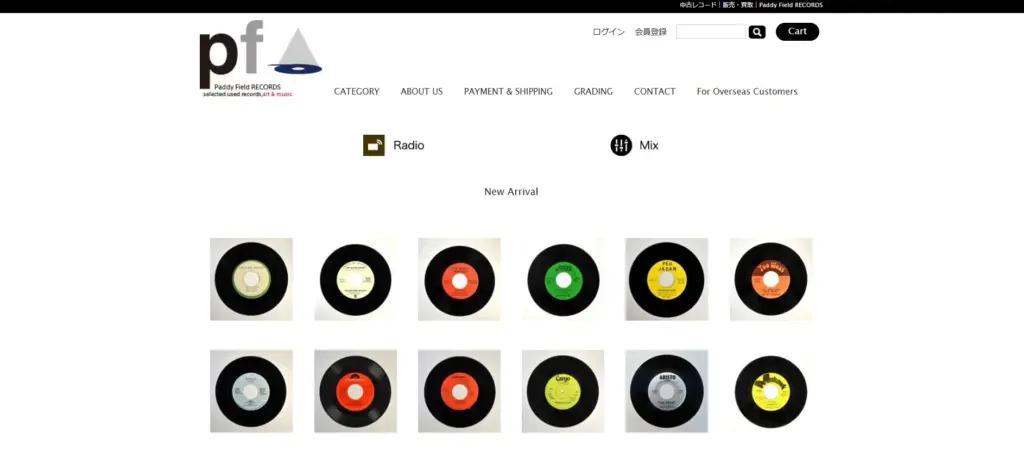This screenshot has width=1024, height=451.
Task: Open the GRADING menu item
Action: coord(593,91)
